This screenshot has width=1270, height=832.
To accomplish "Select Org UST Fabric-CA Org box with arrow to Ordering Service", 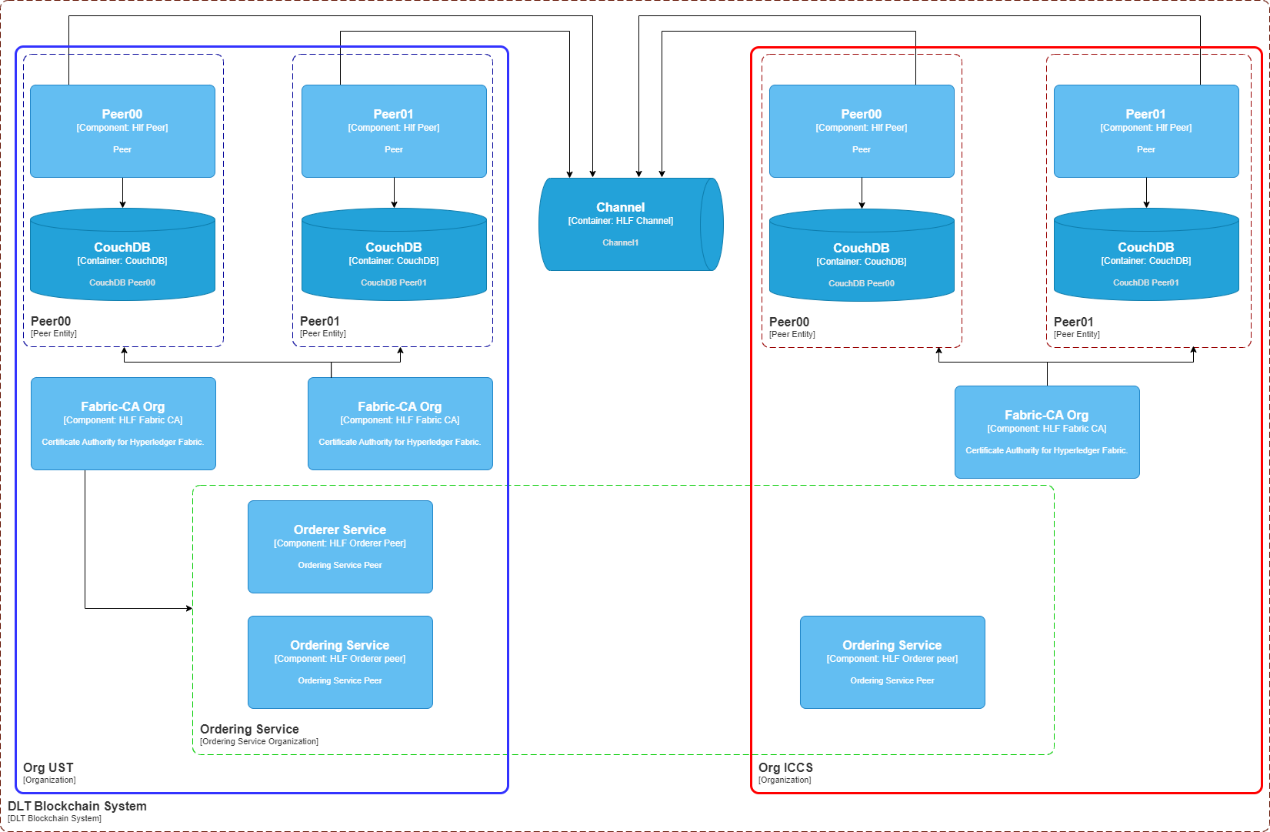I will tap(123, 423).
